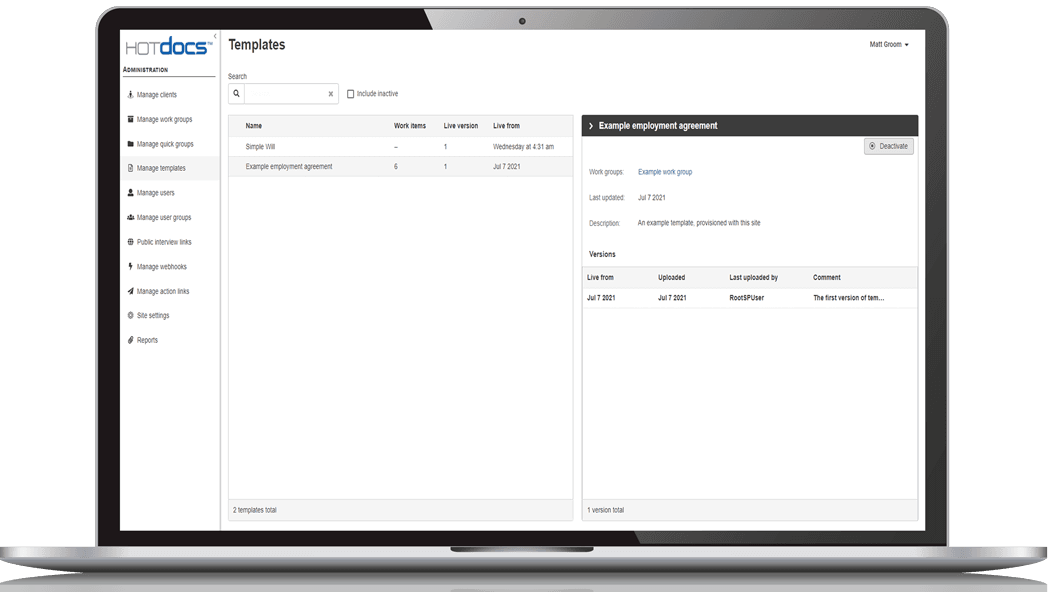This screenshot has height=592, width=1053.
Task: Click the Reports paperclip icon
Action: 130,340
